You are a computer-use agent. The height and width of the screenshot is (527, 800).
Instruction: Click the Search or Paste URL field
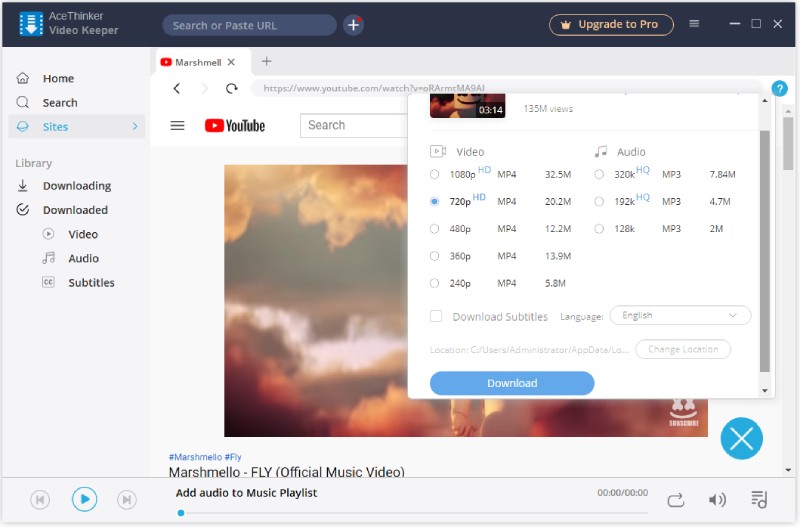249,25
